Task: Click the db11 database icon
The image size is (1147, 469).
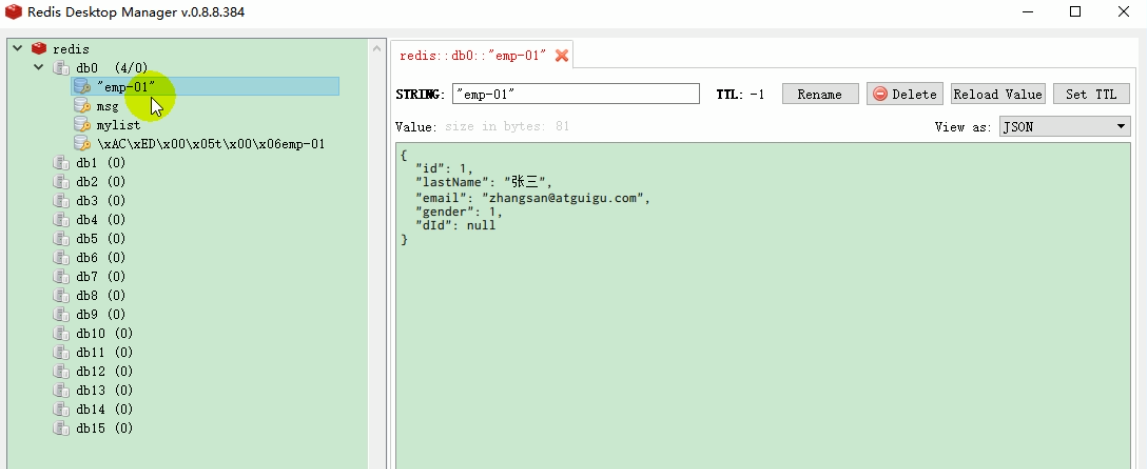Action: (61, 353)
